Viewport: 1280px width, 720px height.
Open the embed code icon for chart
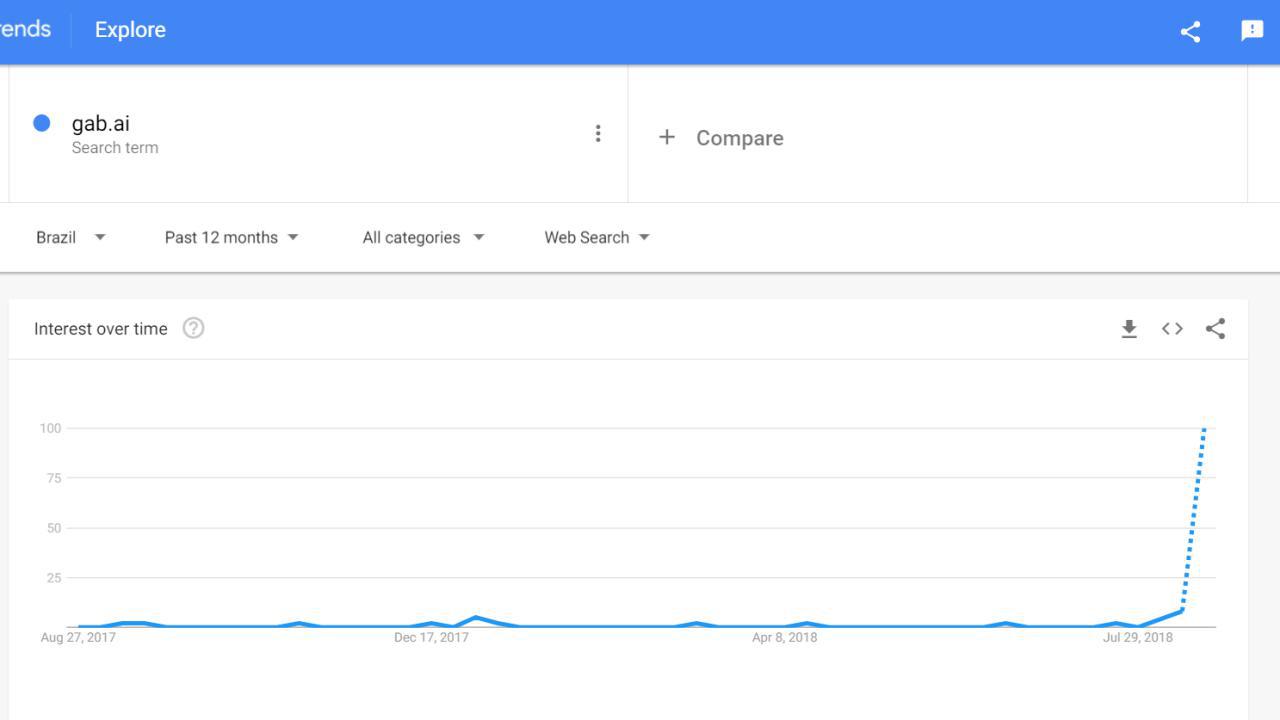(x=1172, y=329)
